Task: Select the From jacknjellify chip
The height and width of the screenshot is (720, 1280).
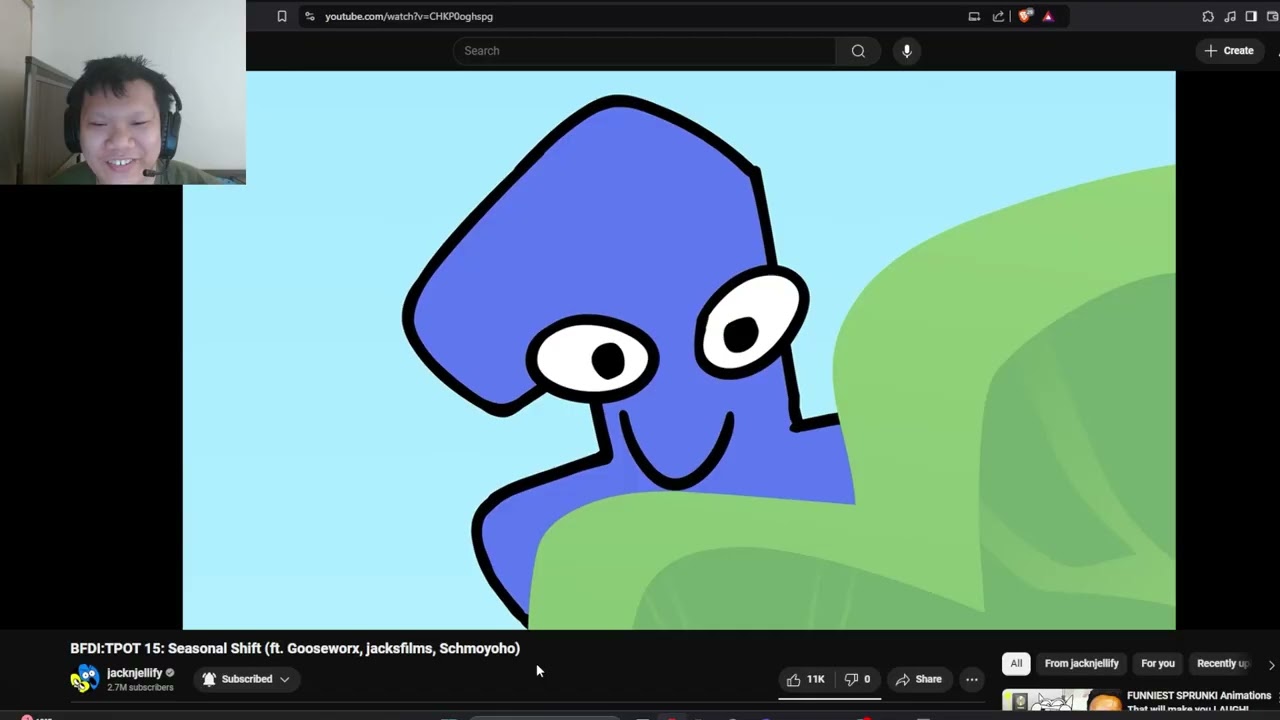Action: 1081,663
